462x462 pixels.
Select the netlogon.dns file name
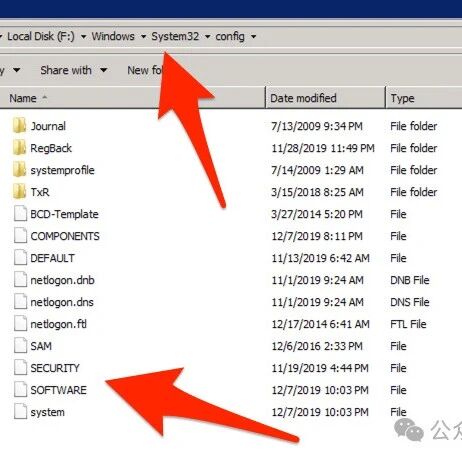coord(62,302)
